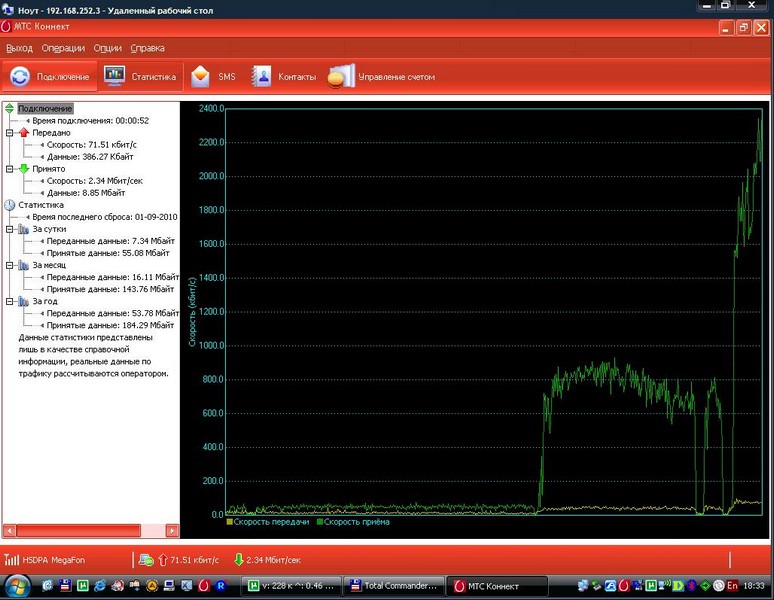The height and width of the screenshot is (600, 774).
Task: Open the Контакты address book
Action: (284, 77)
